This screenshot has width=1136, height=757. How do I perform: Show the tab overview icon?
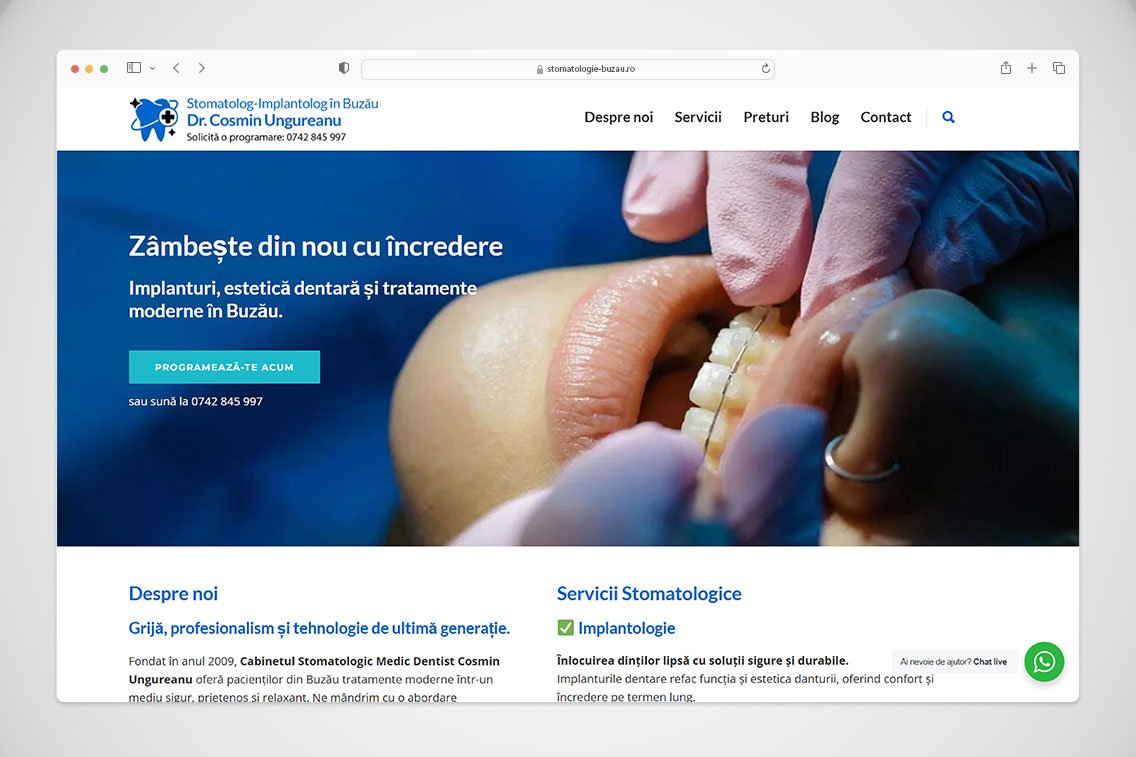pos(1058,68)
